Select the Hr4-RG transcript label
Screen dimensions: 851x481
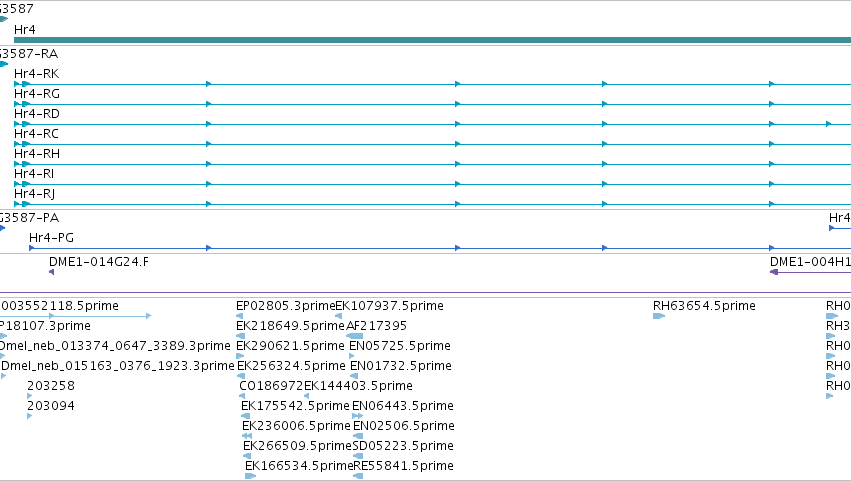coord(37,94)
